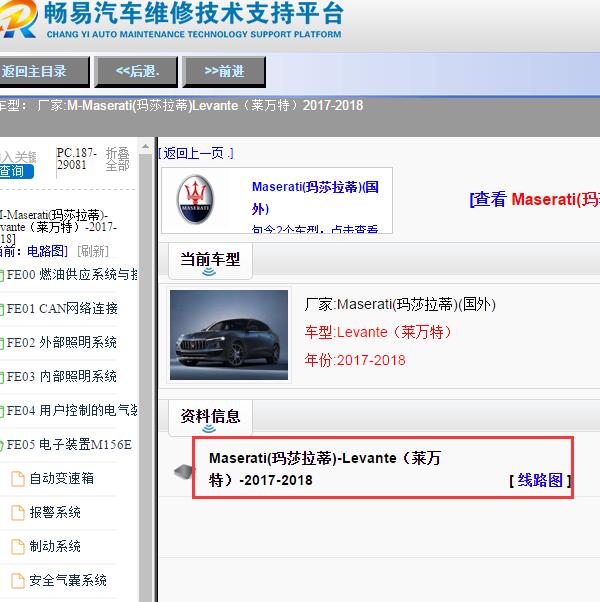Select 报警系统 in the tree

coord(55,513)
